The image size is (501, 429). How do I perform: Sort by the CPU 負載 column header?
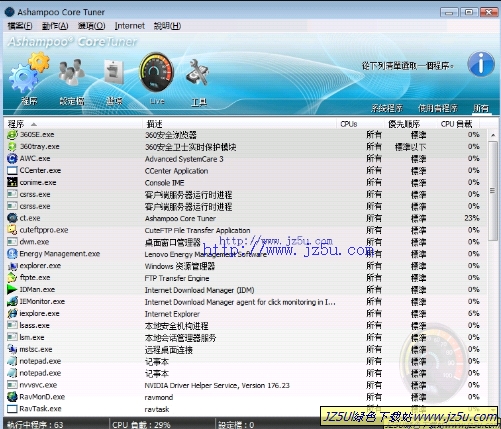coord(458,124)
